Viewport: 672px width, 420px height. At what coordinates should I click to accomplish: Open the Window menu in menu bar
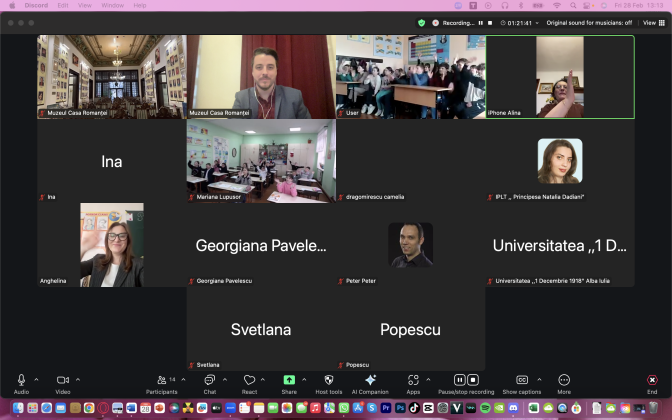pyautogui.click(x=113, y=5)
